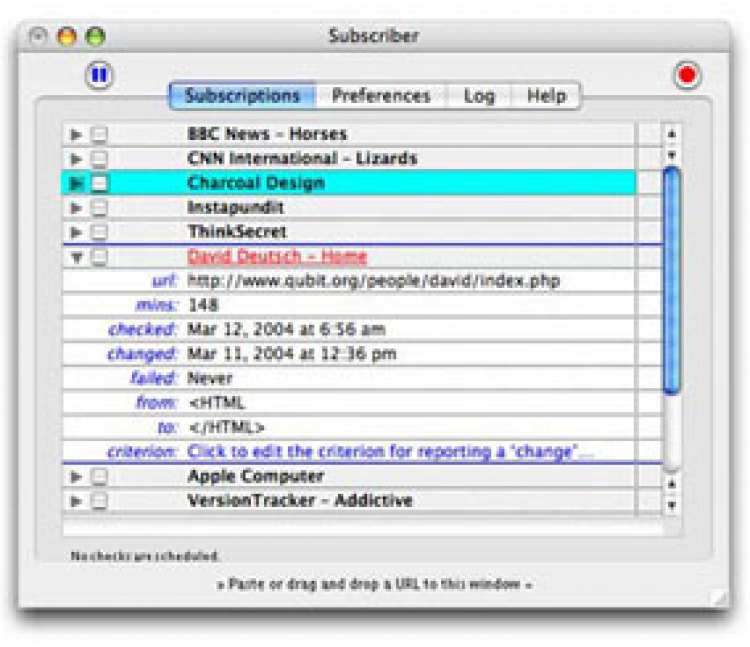
Task: Expand the Apple Computer subscription
Action: coord(76,477)
